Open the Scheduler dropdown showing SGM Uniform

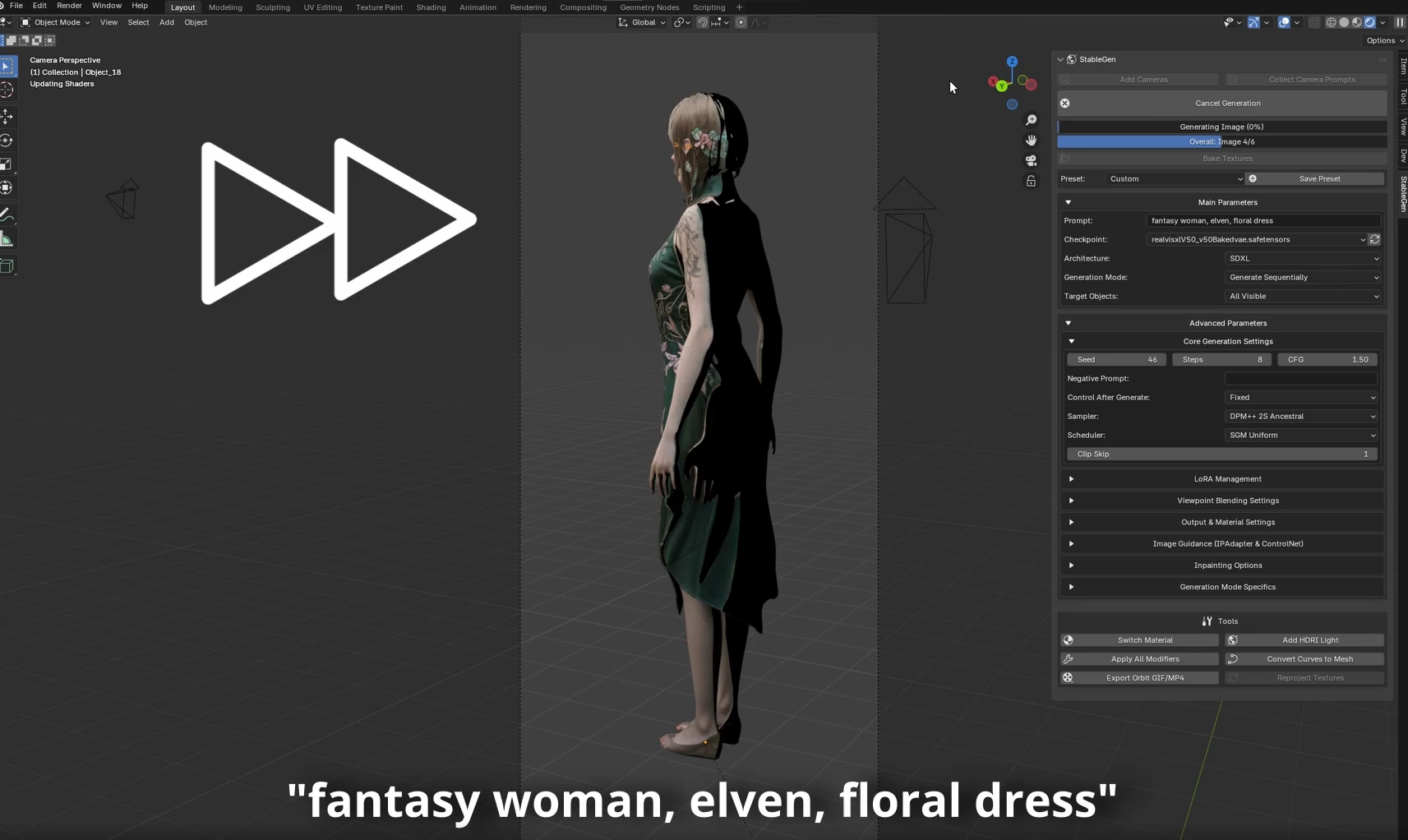coord(1301,435)
